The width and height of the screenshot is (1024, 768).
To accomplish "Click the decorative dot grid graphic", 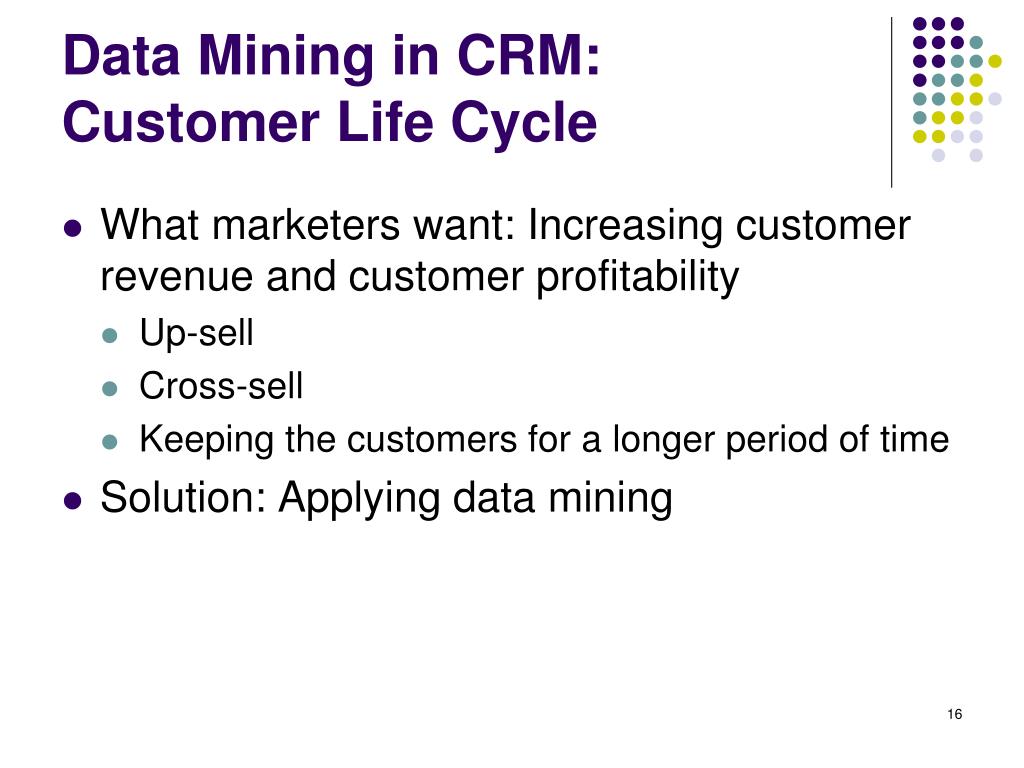I will click(x=957, y=89).
